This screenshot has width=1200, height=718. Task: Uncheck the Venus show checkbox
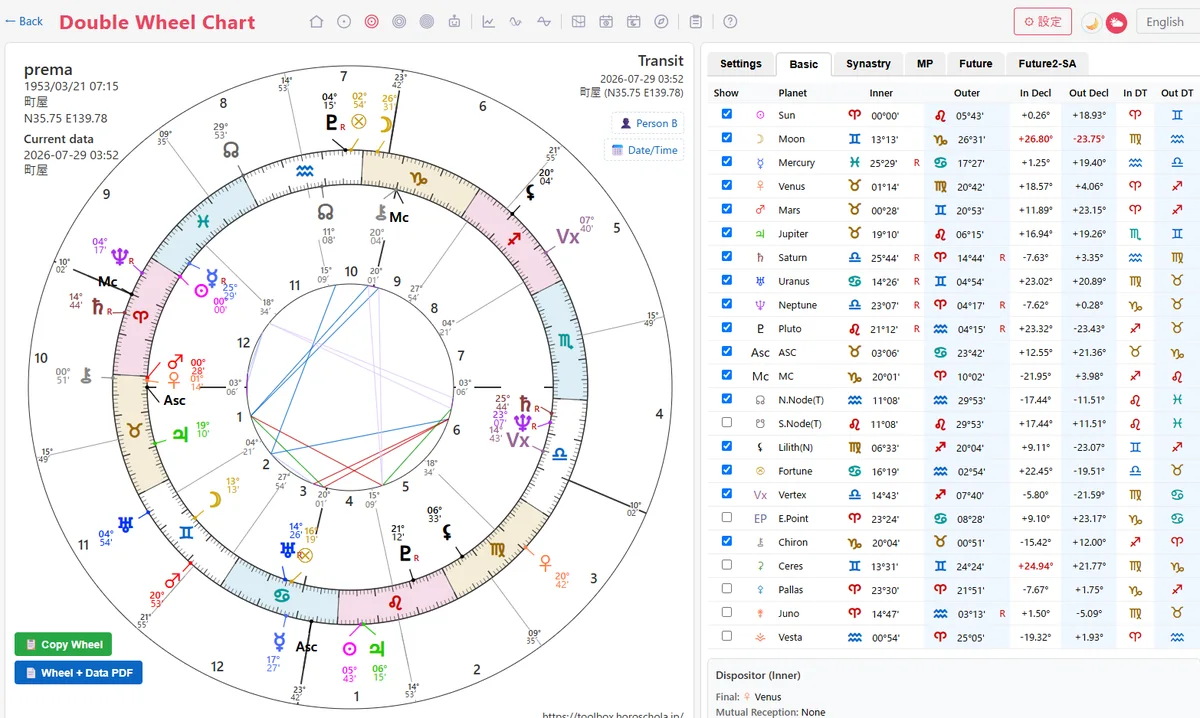(727, 186)
